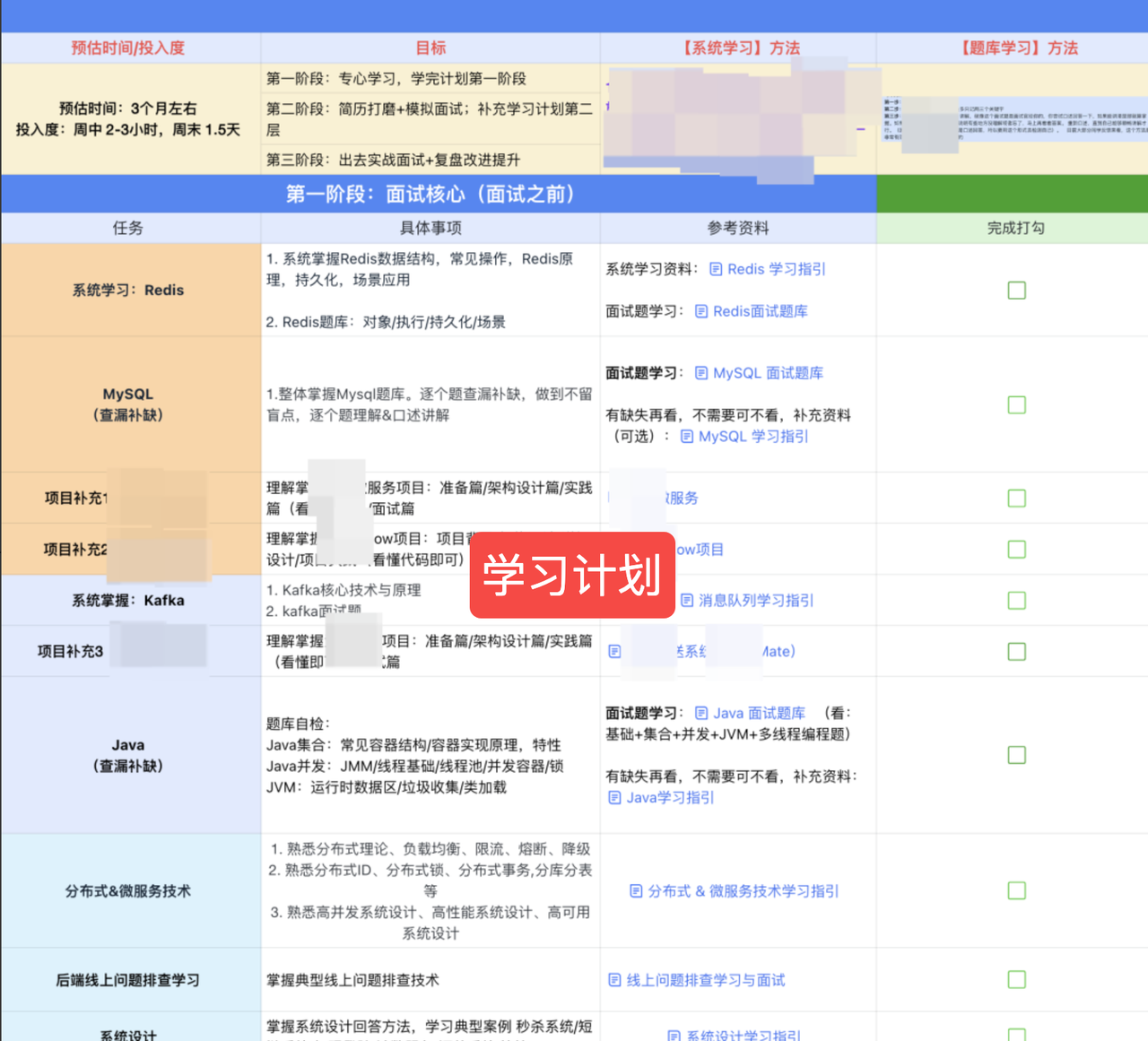Select the 任务 column header

pyautogui.click(x=131, y=229)
